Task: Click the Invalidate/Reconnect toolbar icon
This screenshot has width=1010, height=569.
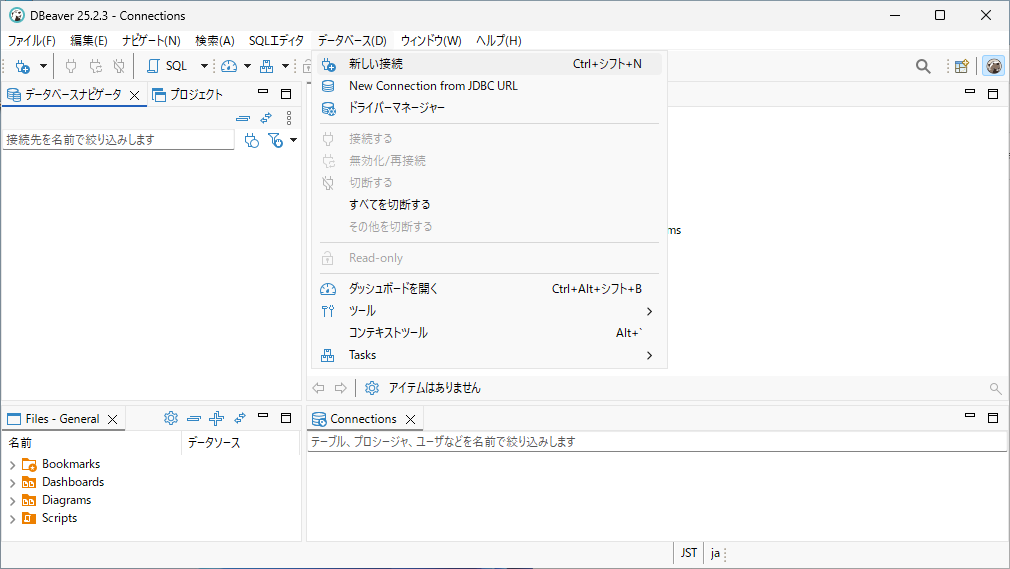Action: pyautogui.click(x=95, y=66)
